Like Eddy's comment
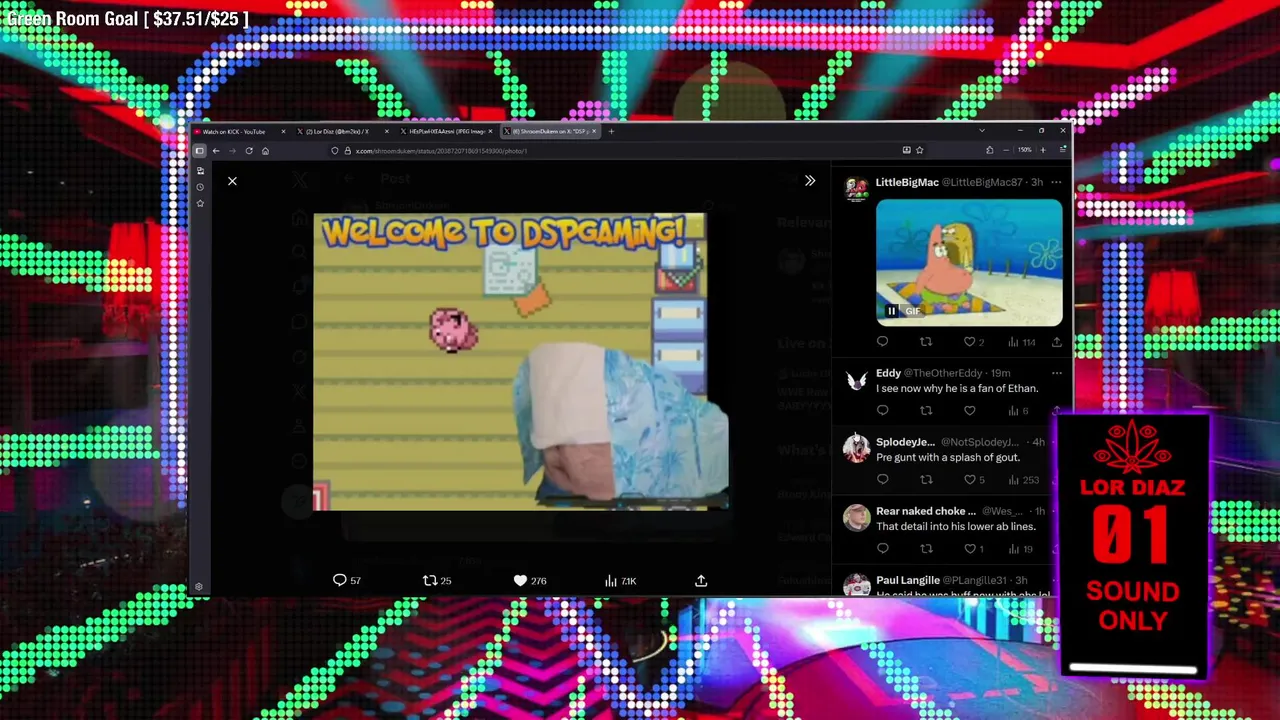 pyautogui.click(x=969, y=410)
